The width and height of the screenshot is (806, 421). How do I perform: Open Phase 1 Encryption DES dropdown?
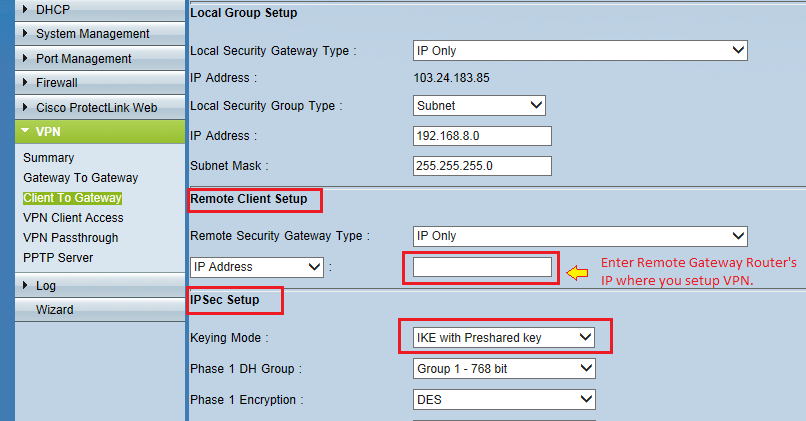[x=504, y=399]
